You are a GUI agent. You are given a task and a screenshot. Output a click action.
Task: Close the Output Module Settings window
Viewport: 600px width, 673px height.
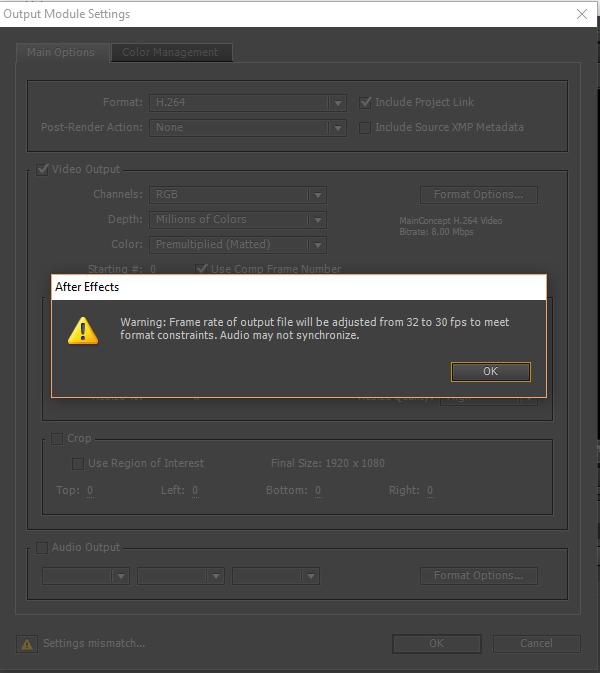(582, 14)
